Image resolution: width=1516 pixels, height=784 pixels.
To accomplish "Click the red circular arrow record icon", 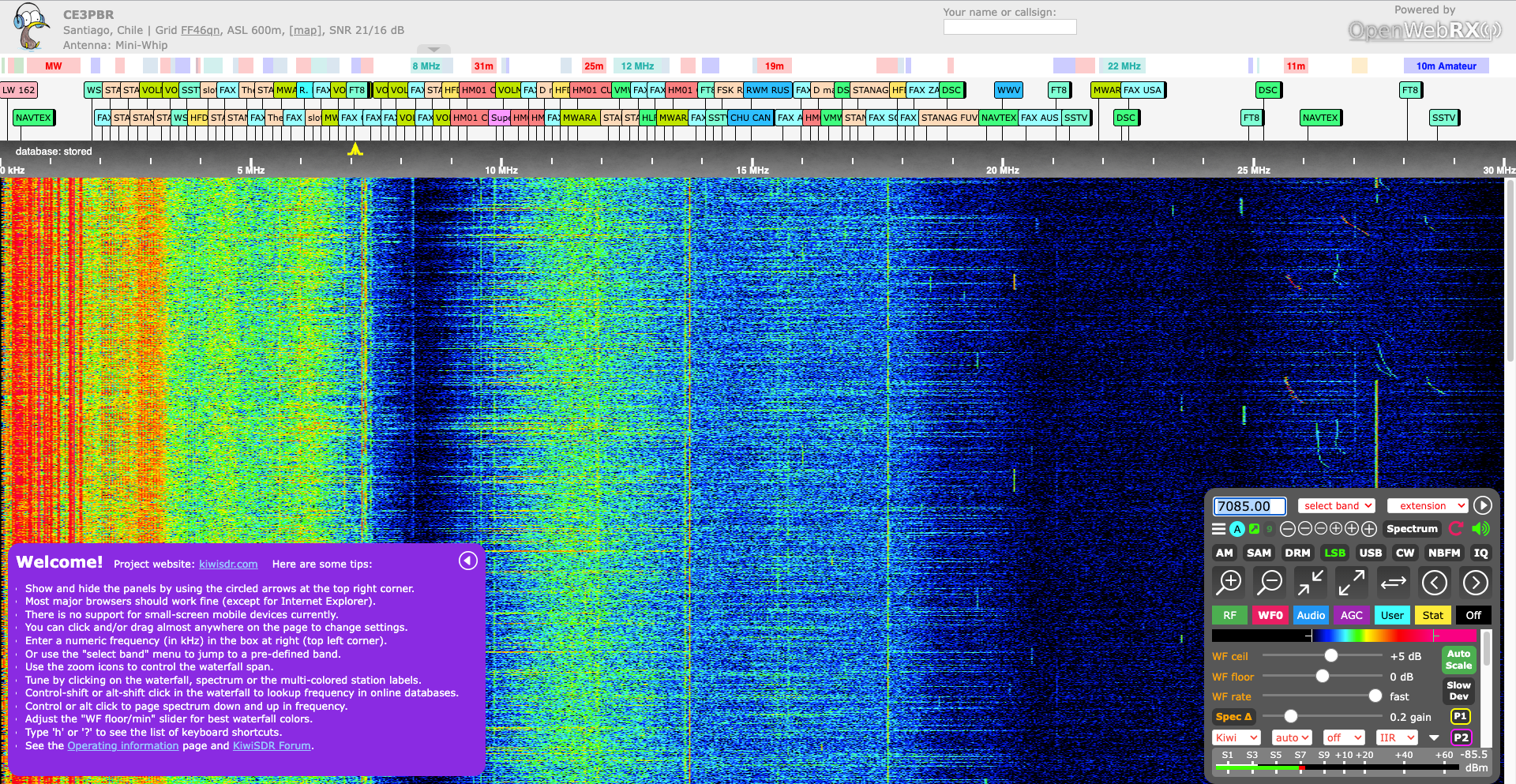I will 1457,529.
